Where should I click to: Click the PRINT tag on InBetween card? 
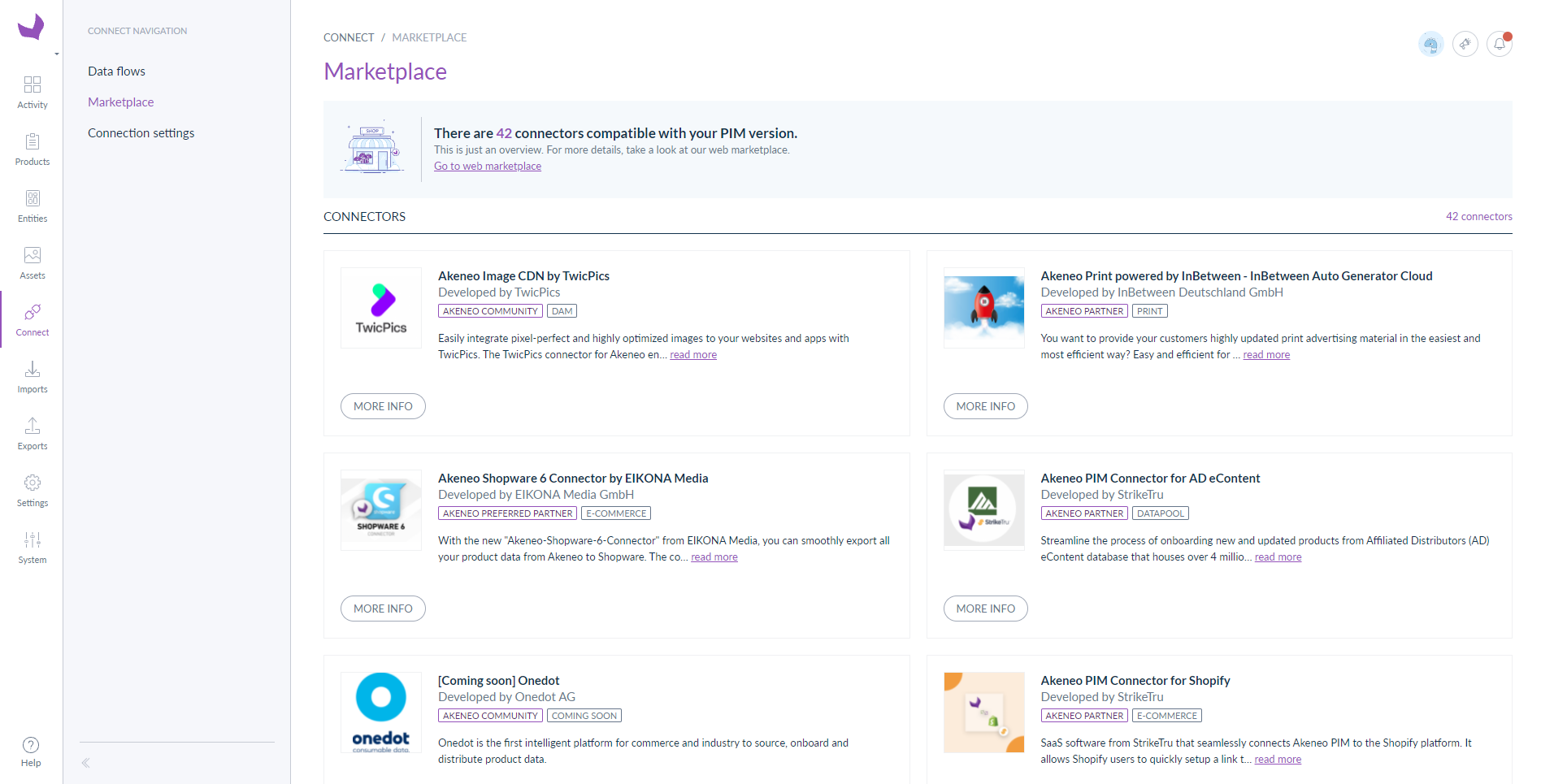1149,311
